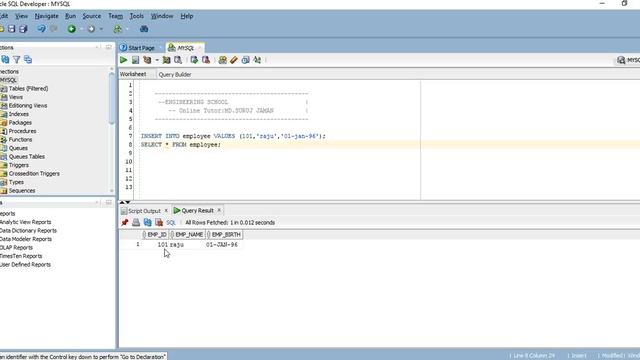The height and width of the screenshot is (360, 640).
Task: Open Data Dictionary Reports in Reports panel
Action: coord(28,231)
